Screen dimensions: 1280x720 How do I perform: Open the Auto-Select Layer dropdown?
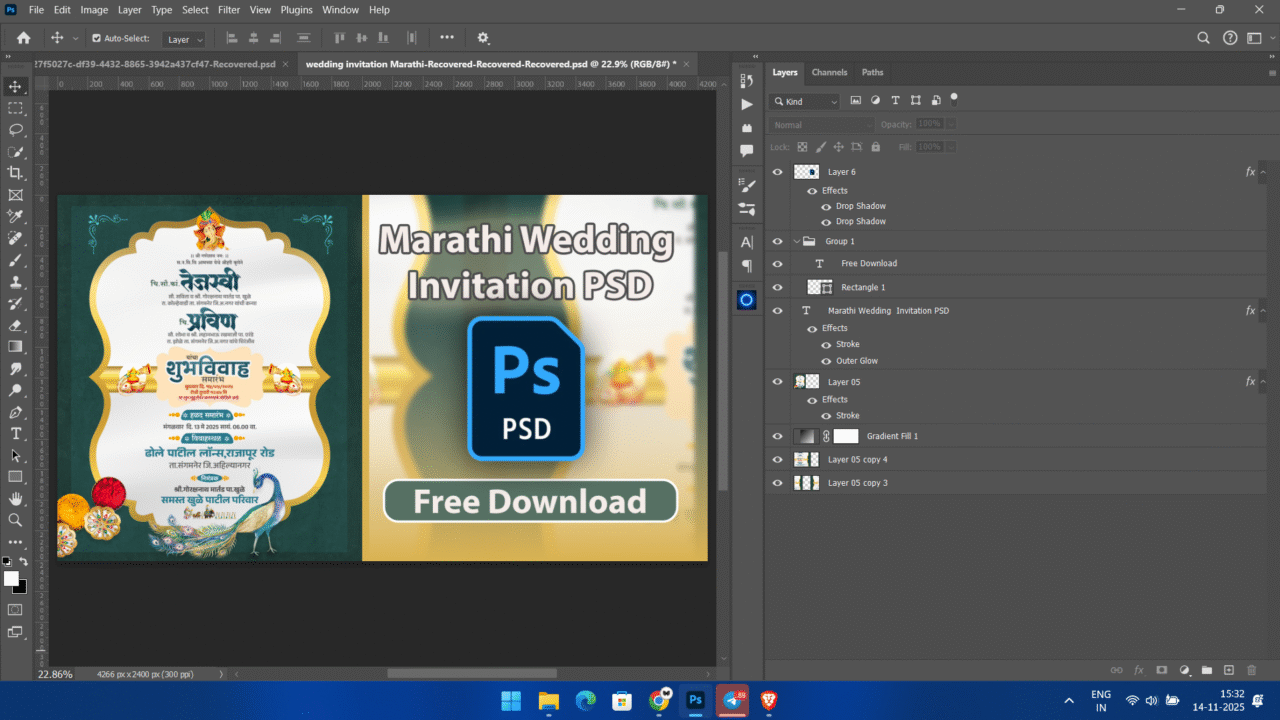pos(185,39)
